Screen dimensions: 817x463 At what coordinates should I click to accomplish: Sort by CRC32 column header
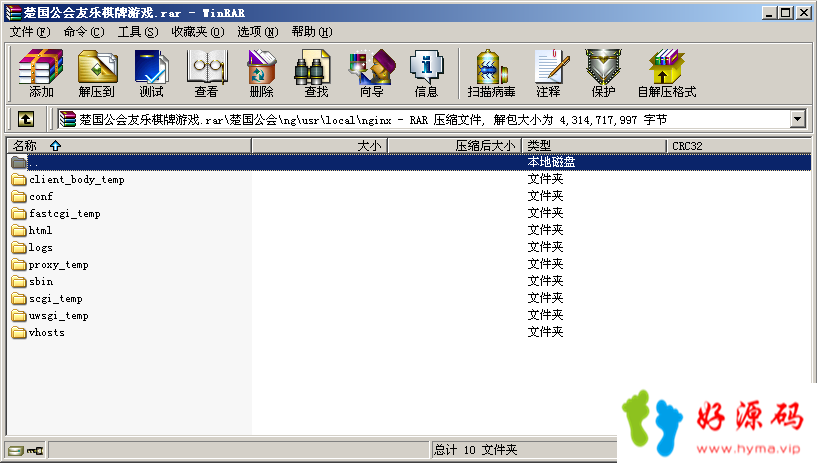coord(738,146)
